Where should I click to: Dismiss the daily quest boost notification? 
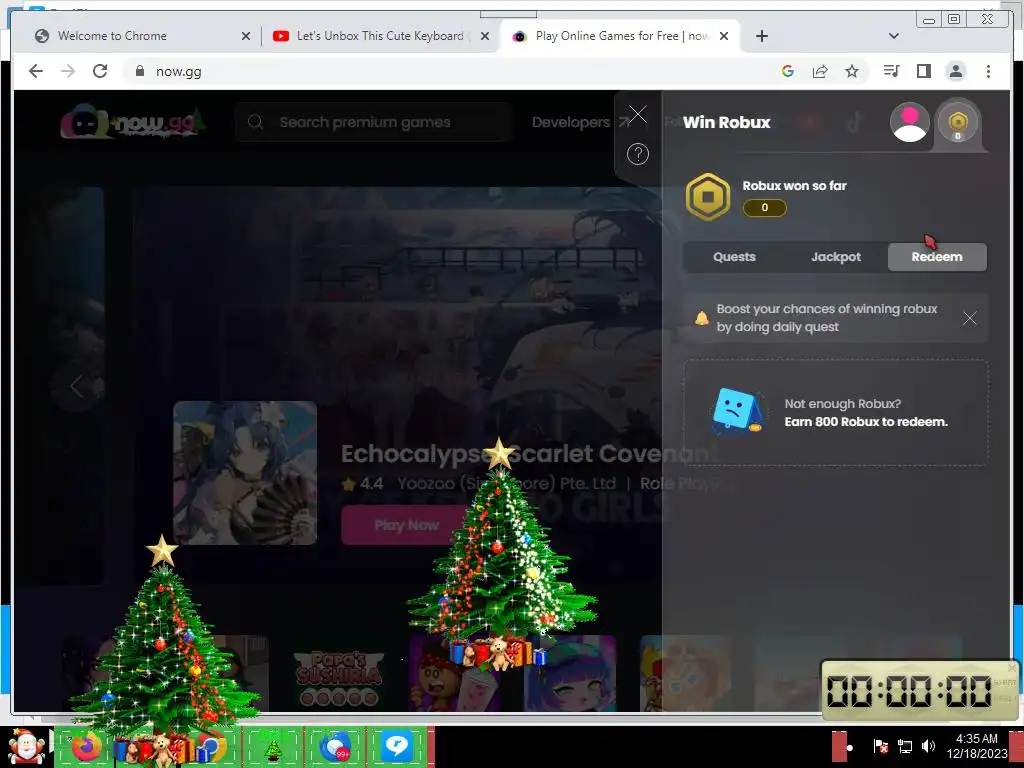pos(969,318)
